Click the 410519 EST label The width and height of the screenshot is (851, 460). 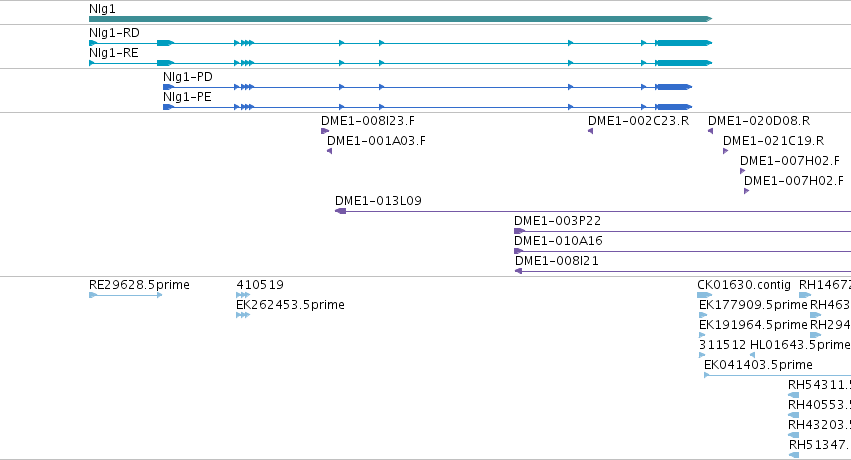point(260,285)
